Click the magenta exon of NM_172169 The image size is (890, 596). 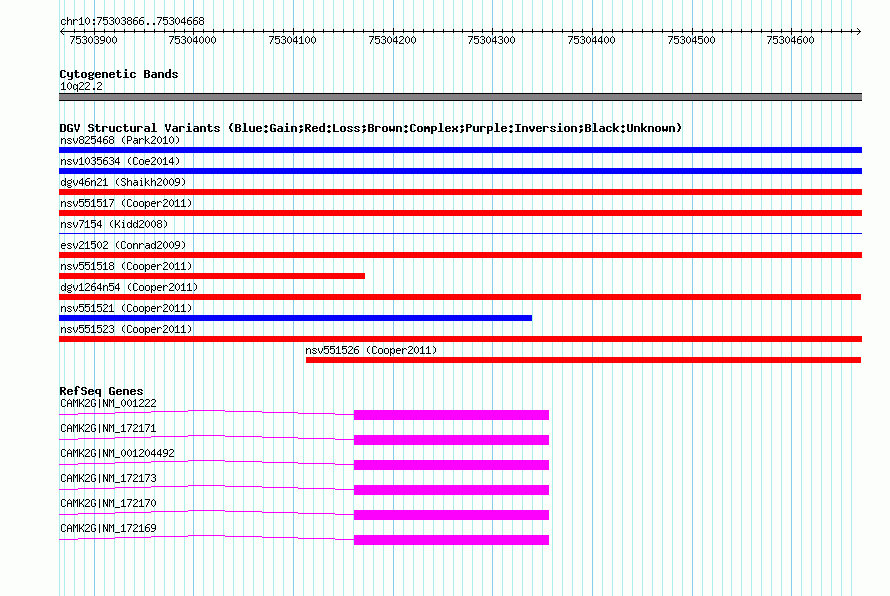click(451, 540)
